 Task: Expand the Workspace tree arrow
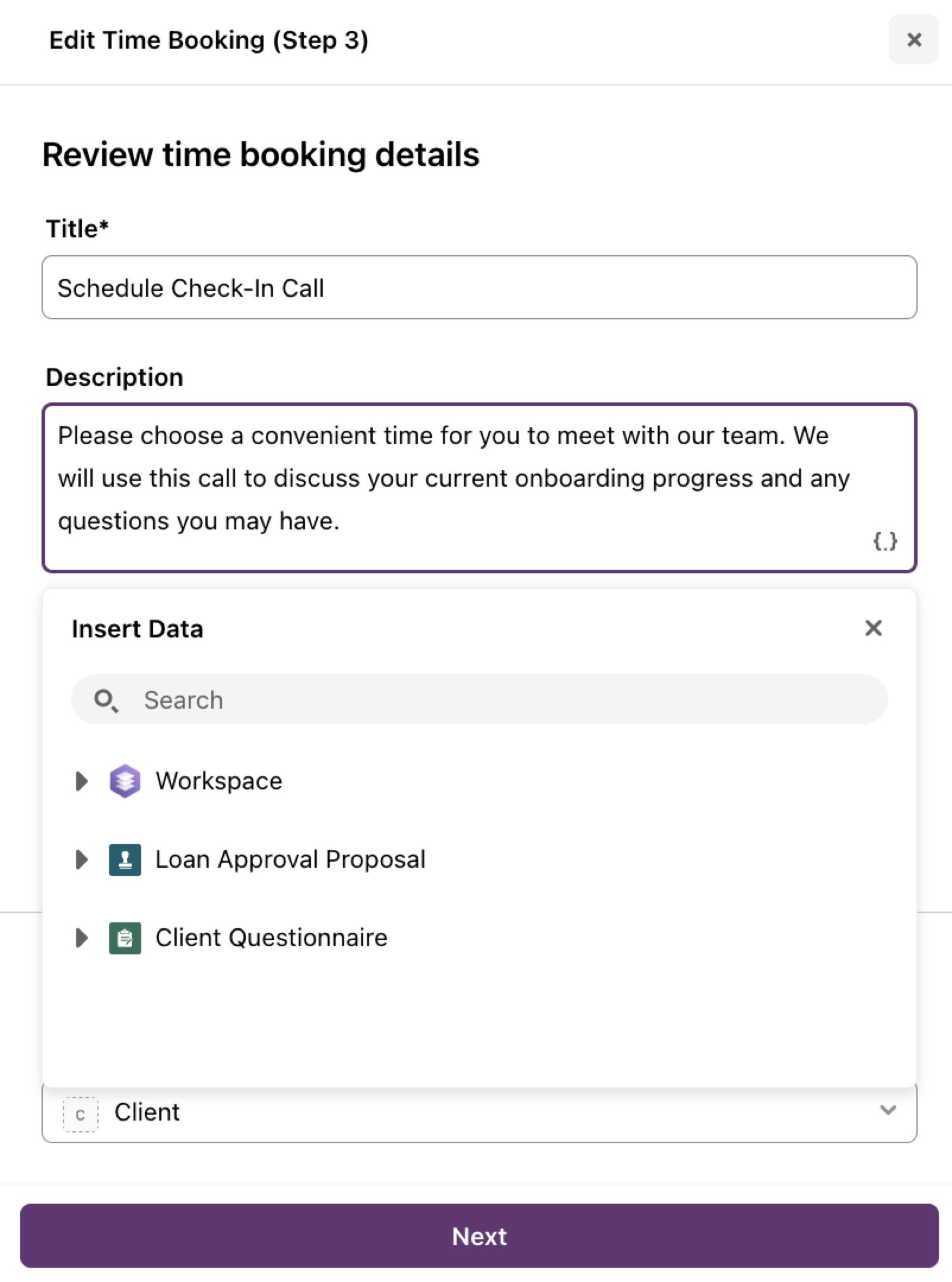tap(82, 781)
